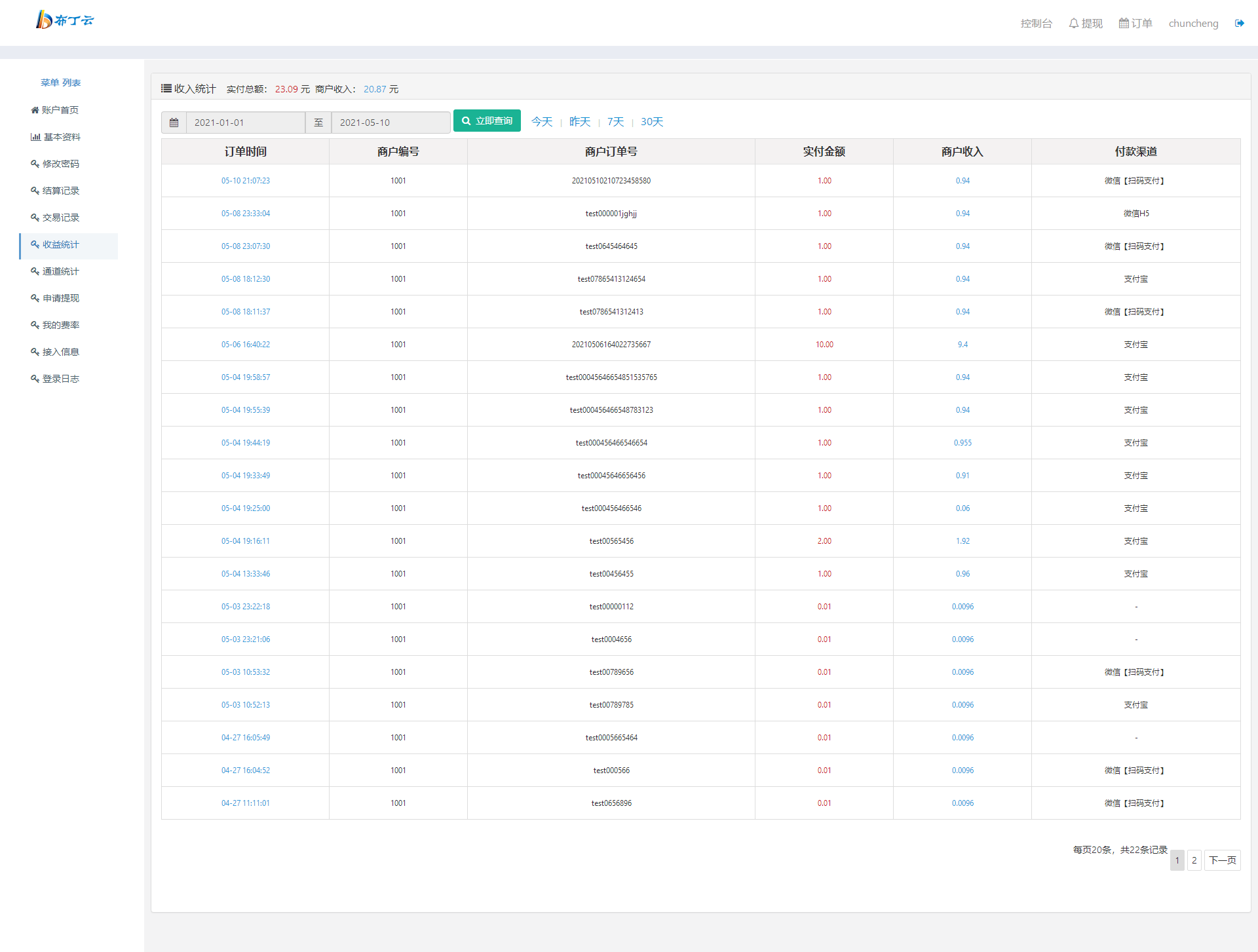1258x952 pixels.
Task: Click end date field 2021-05-10
Action: click(x=391, y=123)
